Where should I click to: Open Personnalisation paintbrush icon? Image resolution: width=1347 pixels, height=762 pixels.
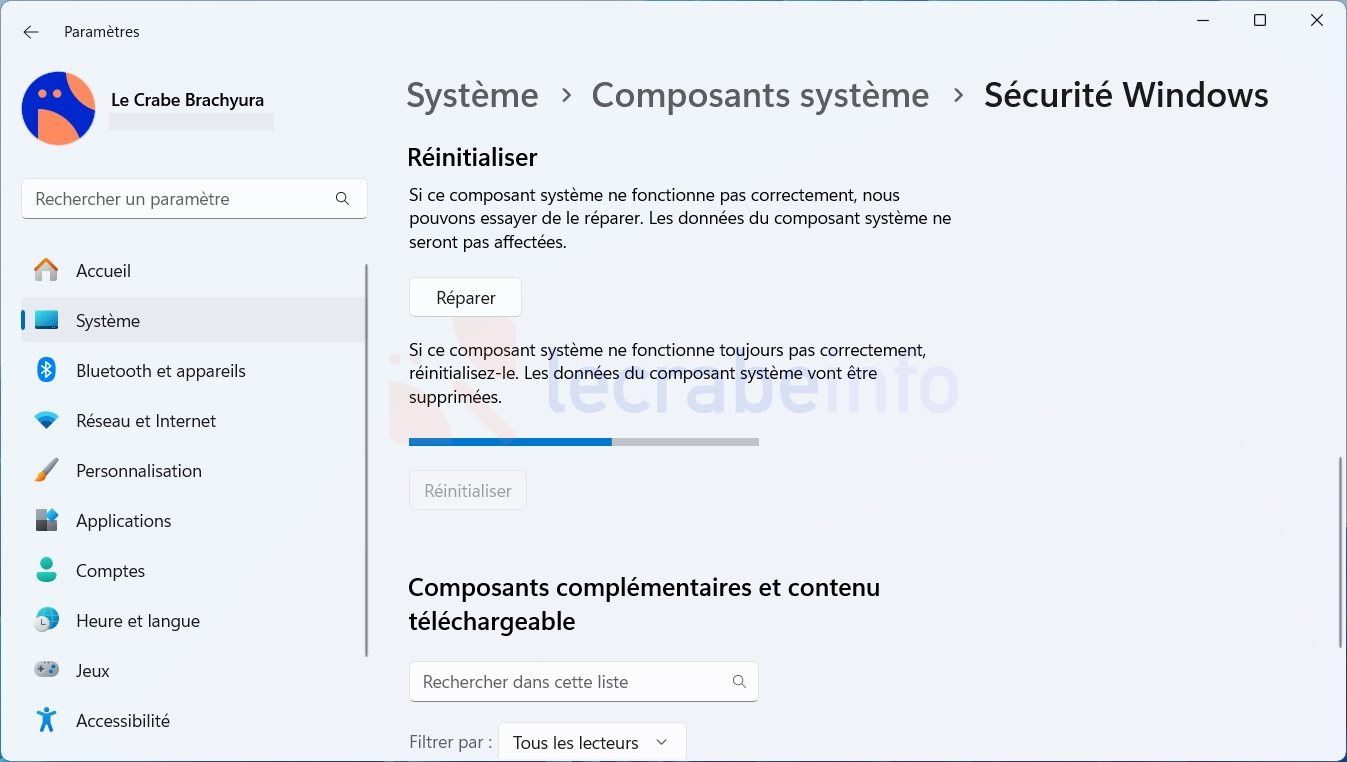point(46,471)
